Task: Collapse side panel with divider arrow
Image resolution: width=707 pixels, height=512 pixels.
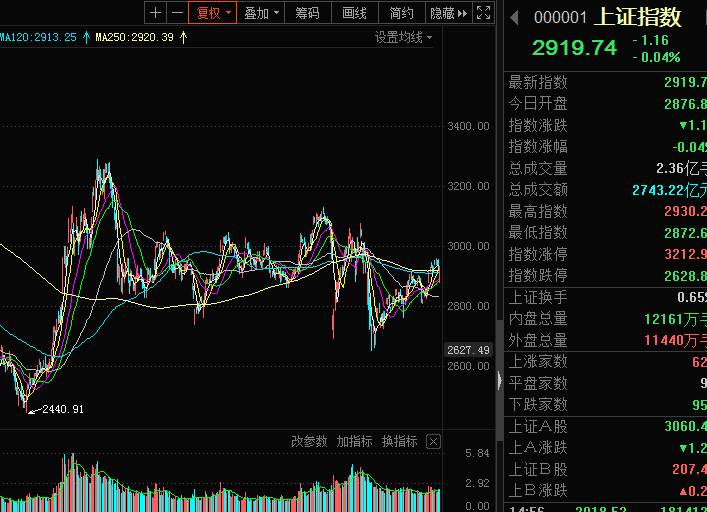Action: click(499, 380)
